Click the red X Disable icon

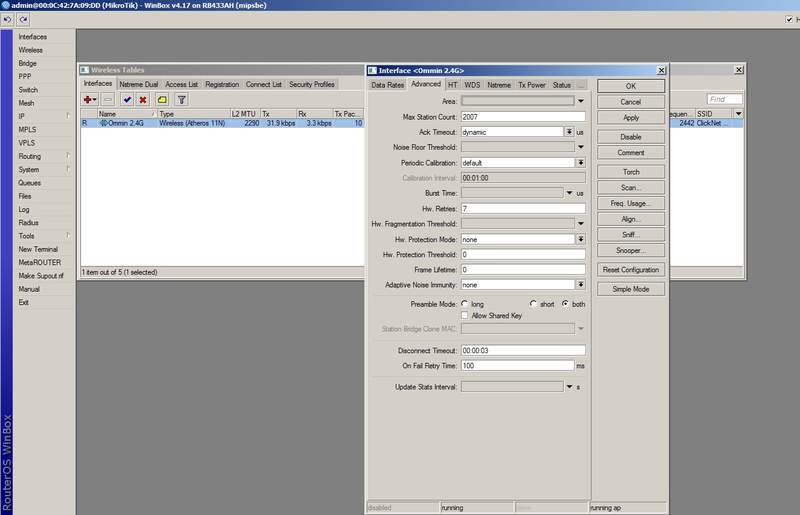pyautogui.click(x=143, y=100)
